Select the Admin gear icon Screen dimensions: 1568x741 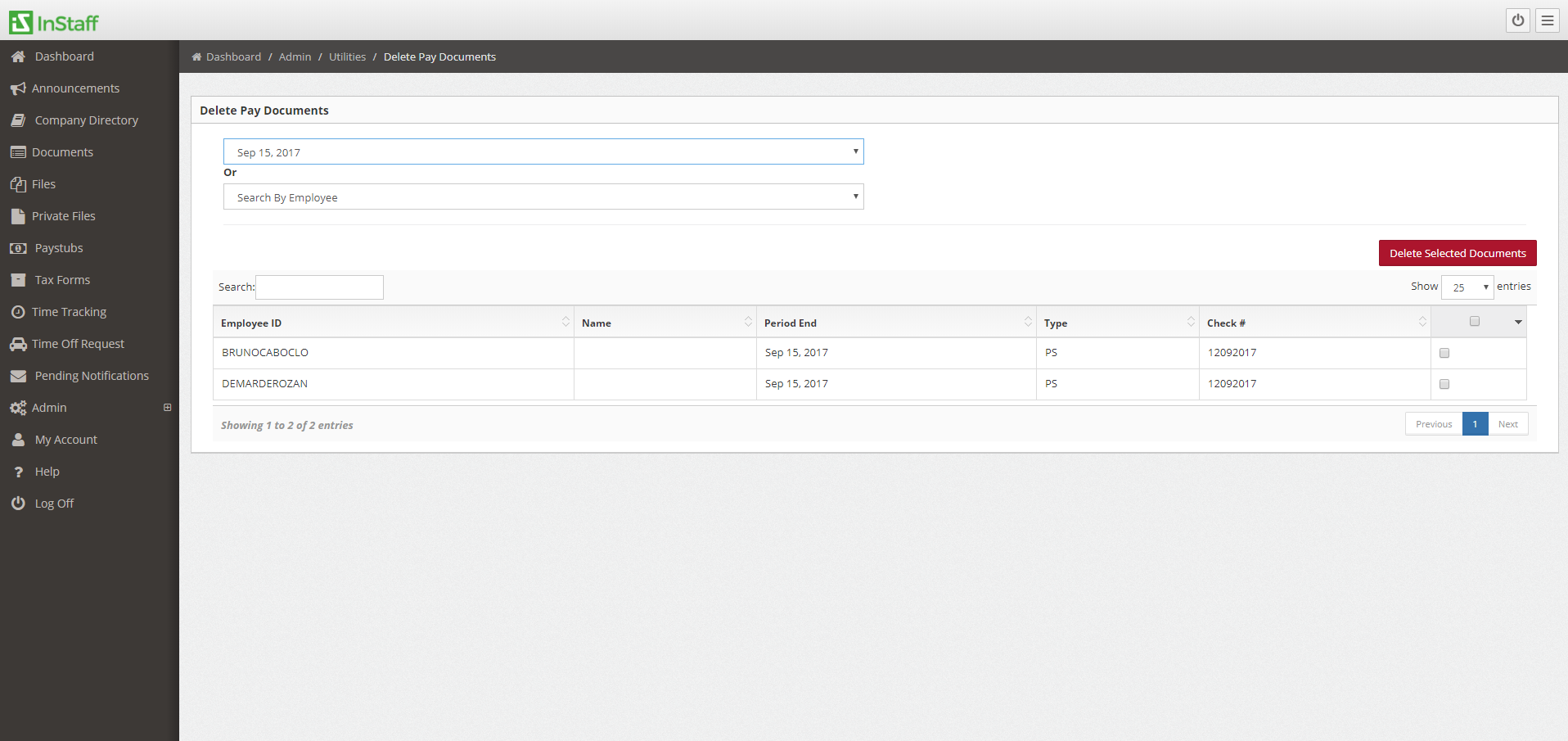coord(18,407)
